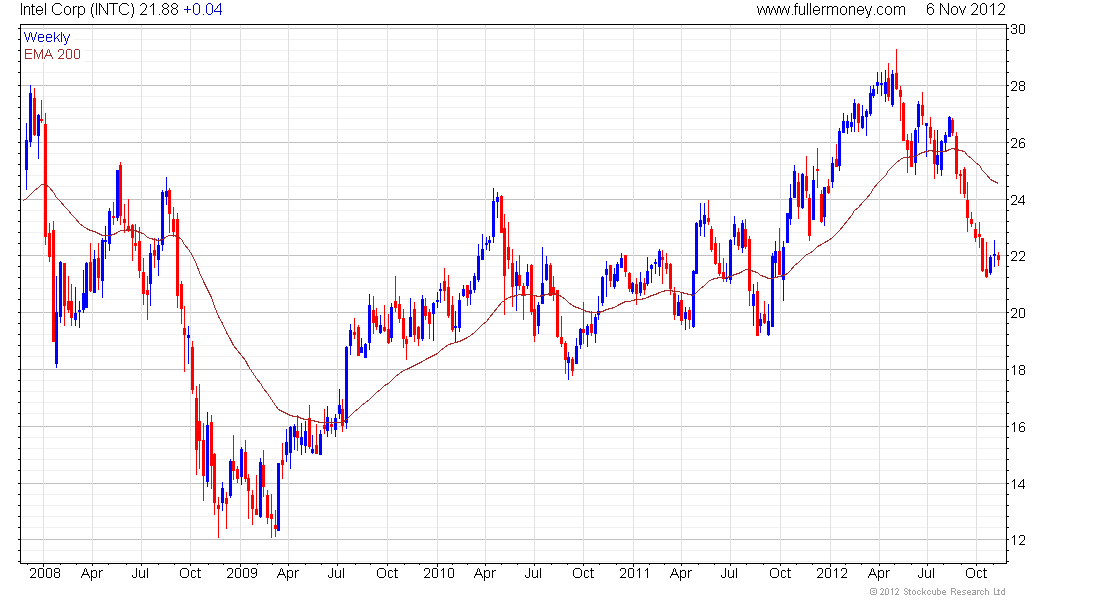Click the y-axis value 12
The height and width of the screenshot is (600, 1100).
[1017, 540]
